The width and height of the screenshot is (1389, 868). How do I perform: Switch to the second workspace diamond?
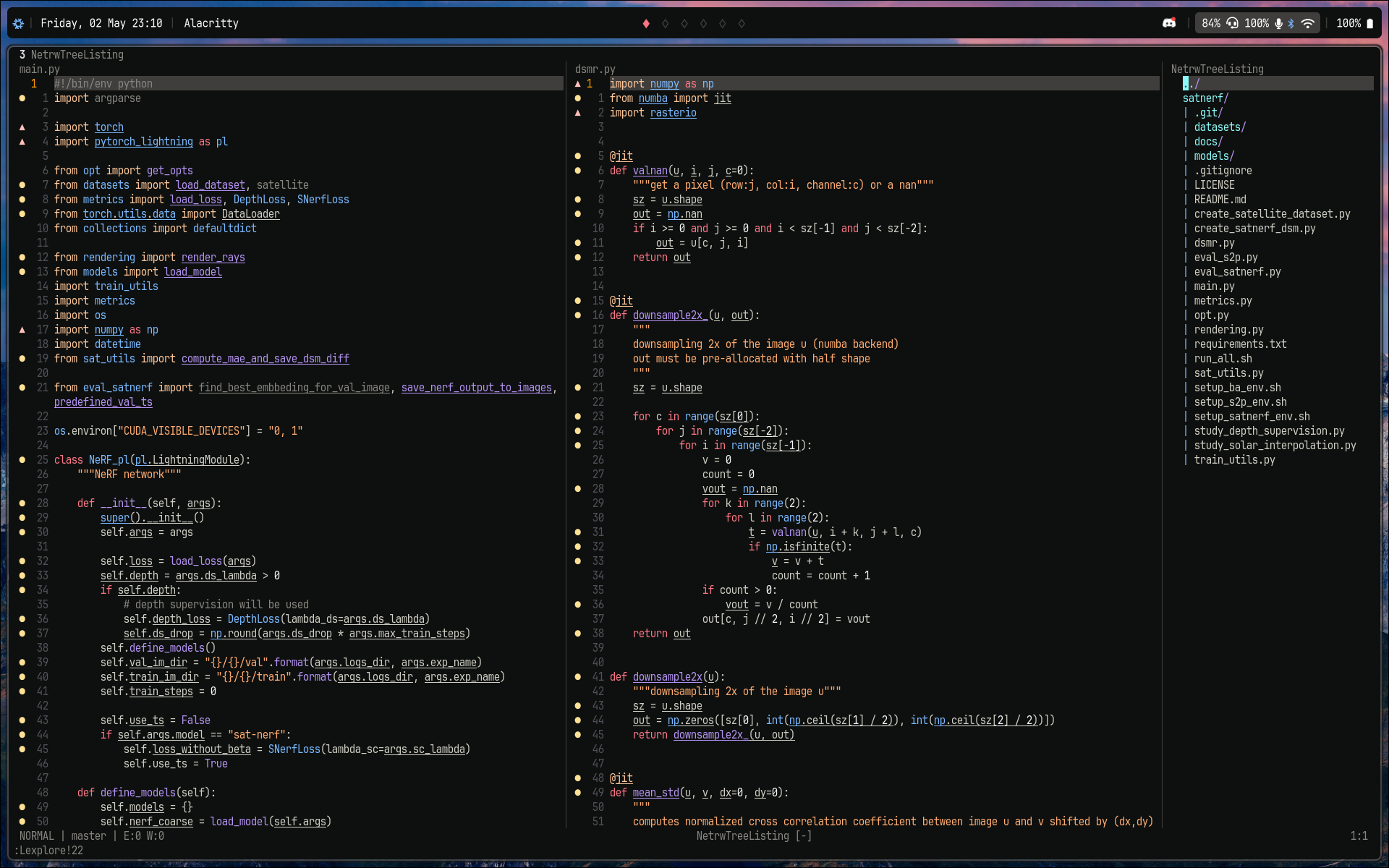coord(665,23)
